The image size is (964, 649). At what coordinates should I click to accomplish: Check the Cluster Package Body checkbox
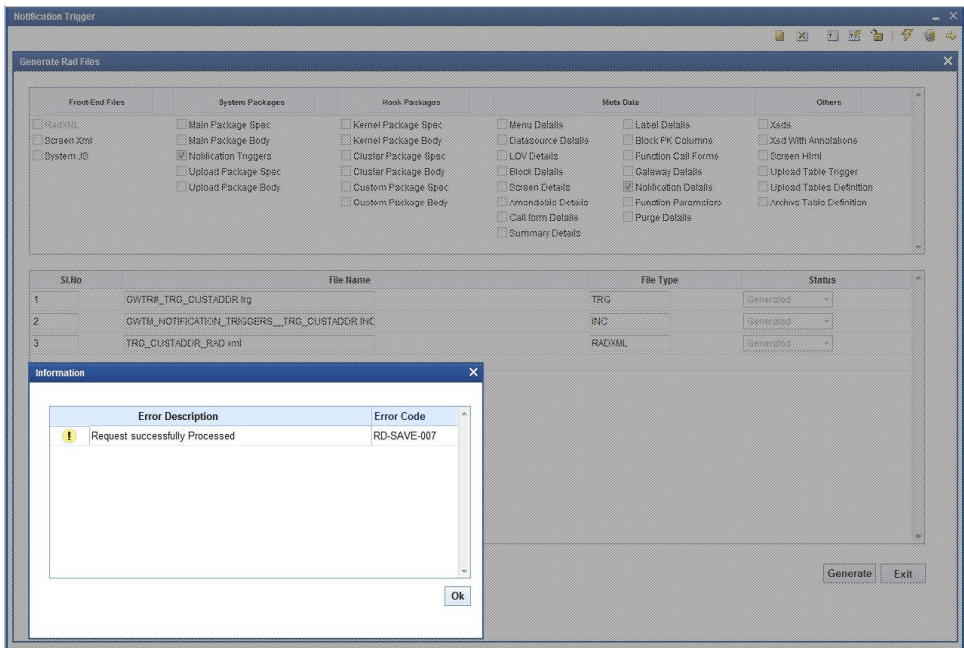[346, 171]
